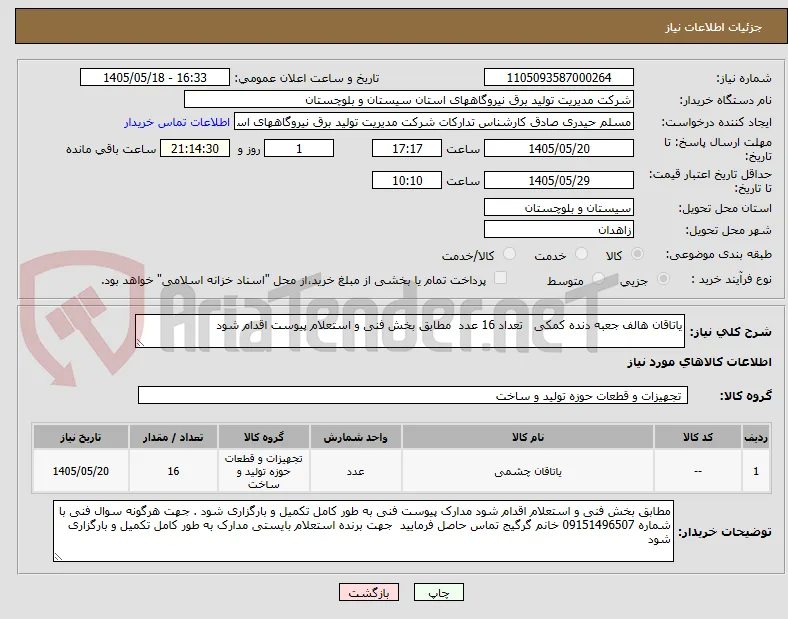Select the متوسط purchase type radio
Image resolution: width=788 pixels, height=619 pixels.
(598, 279)
